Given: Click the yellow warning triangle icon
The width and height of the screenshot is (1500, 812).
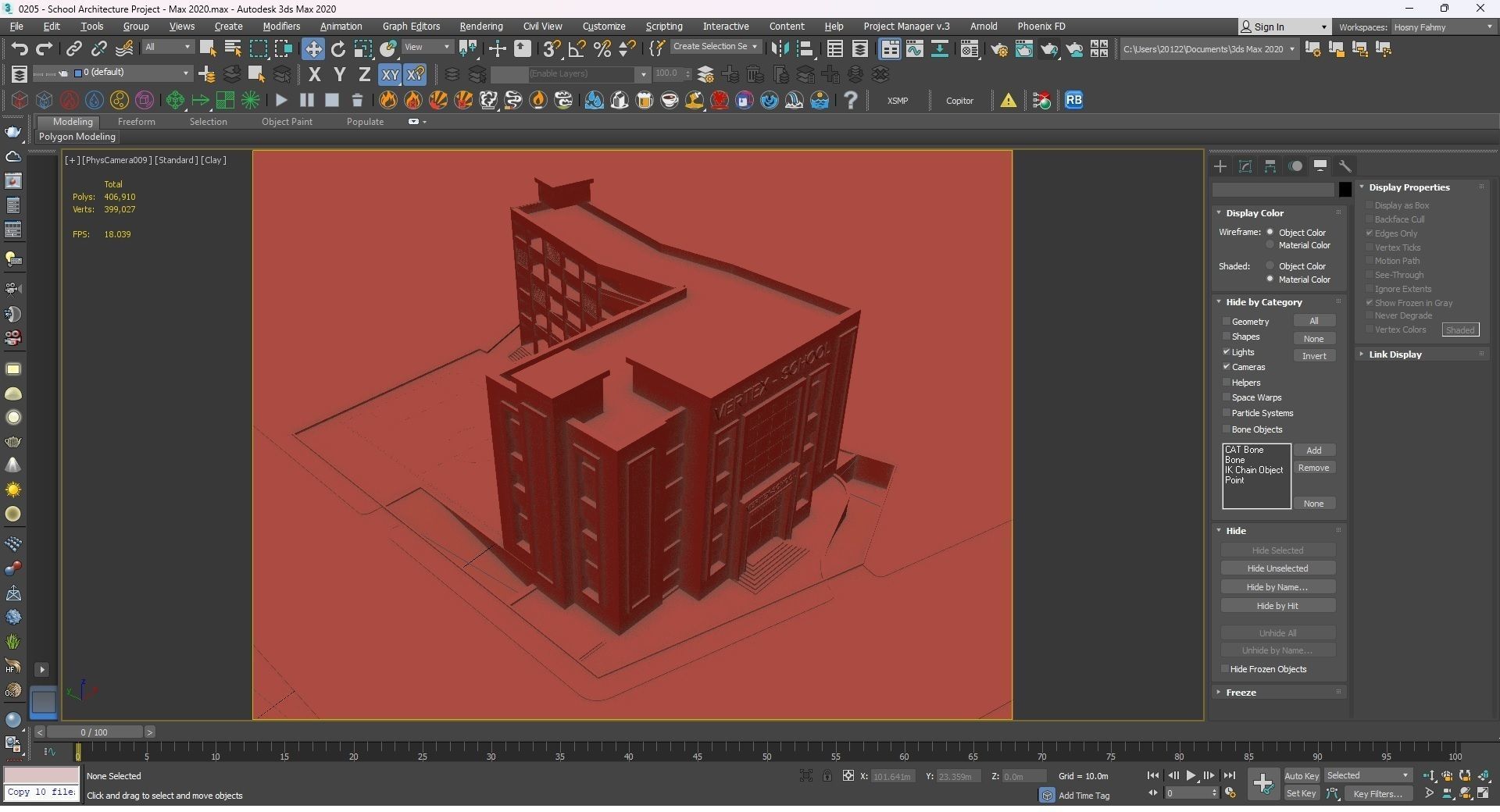Looking at the screenshot, I should (x=1009, y=100).
